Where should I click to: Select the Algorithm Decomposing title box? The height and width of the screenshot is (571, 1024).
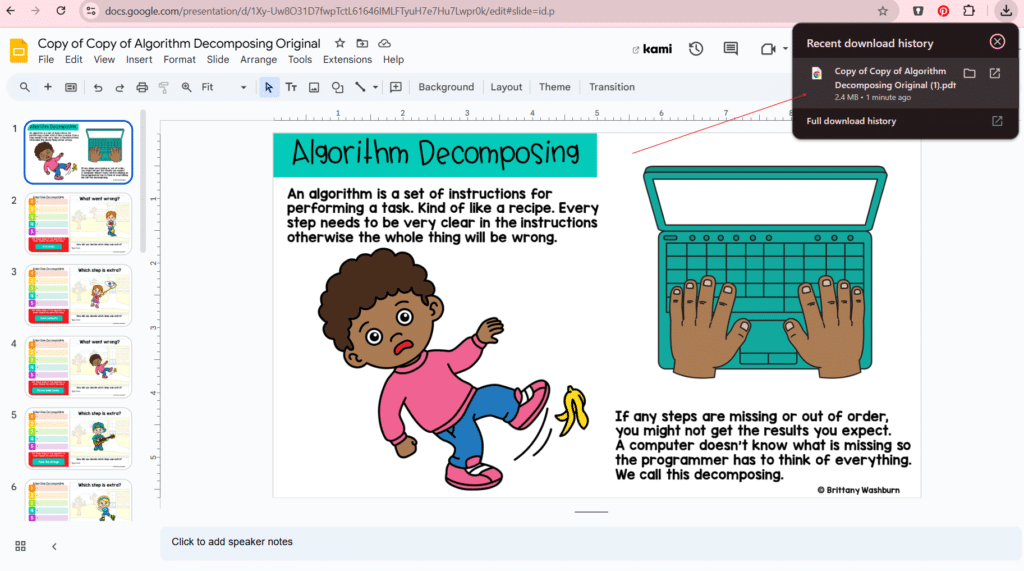435,155
